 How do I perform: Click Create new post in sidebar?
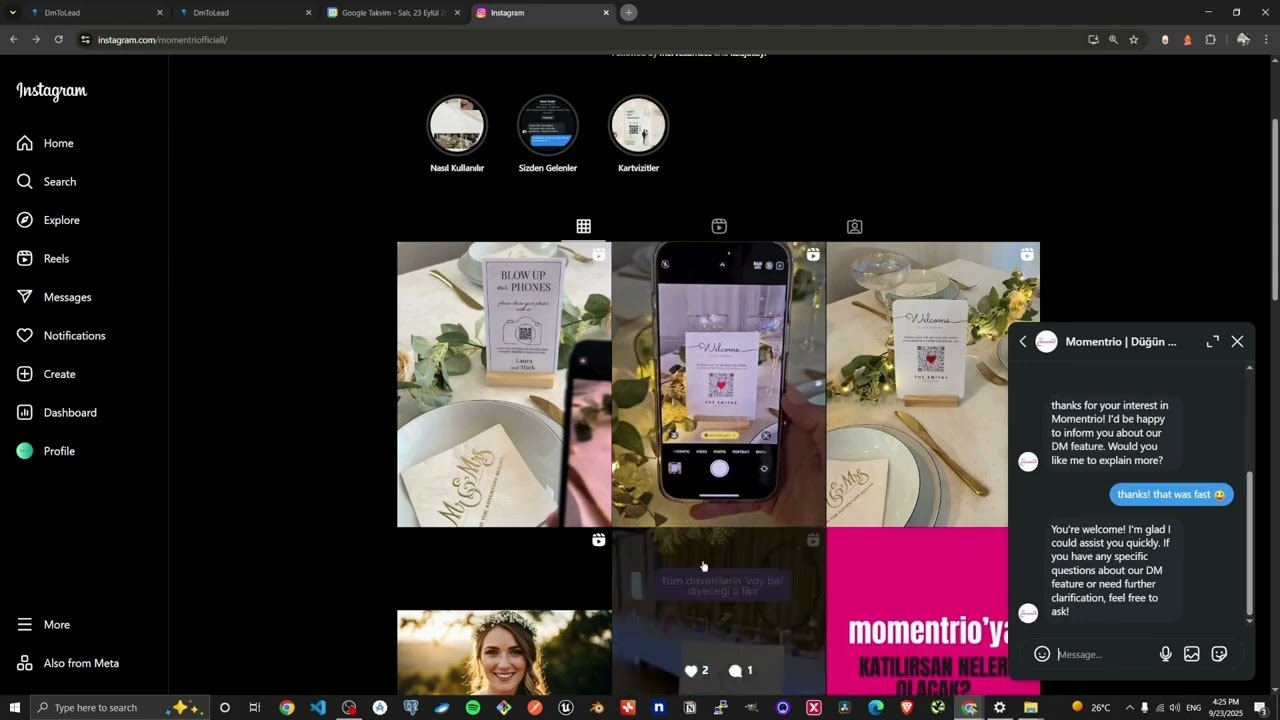coord(46,374)
